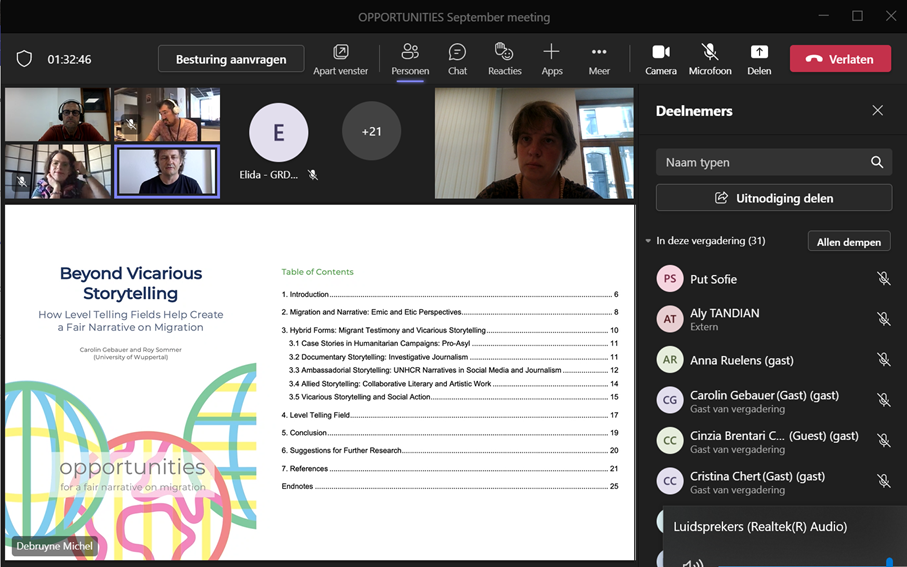
Task: Close the Deelnemers panel
Action: tap(877, 111)
